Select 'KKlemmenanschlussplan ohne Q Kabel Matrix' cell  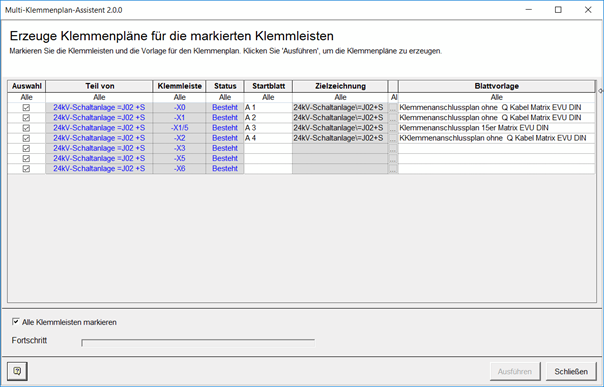497,138
